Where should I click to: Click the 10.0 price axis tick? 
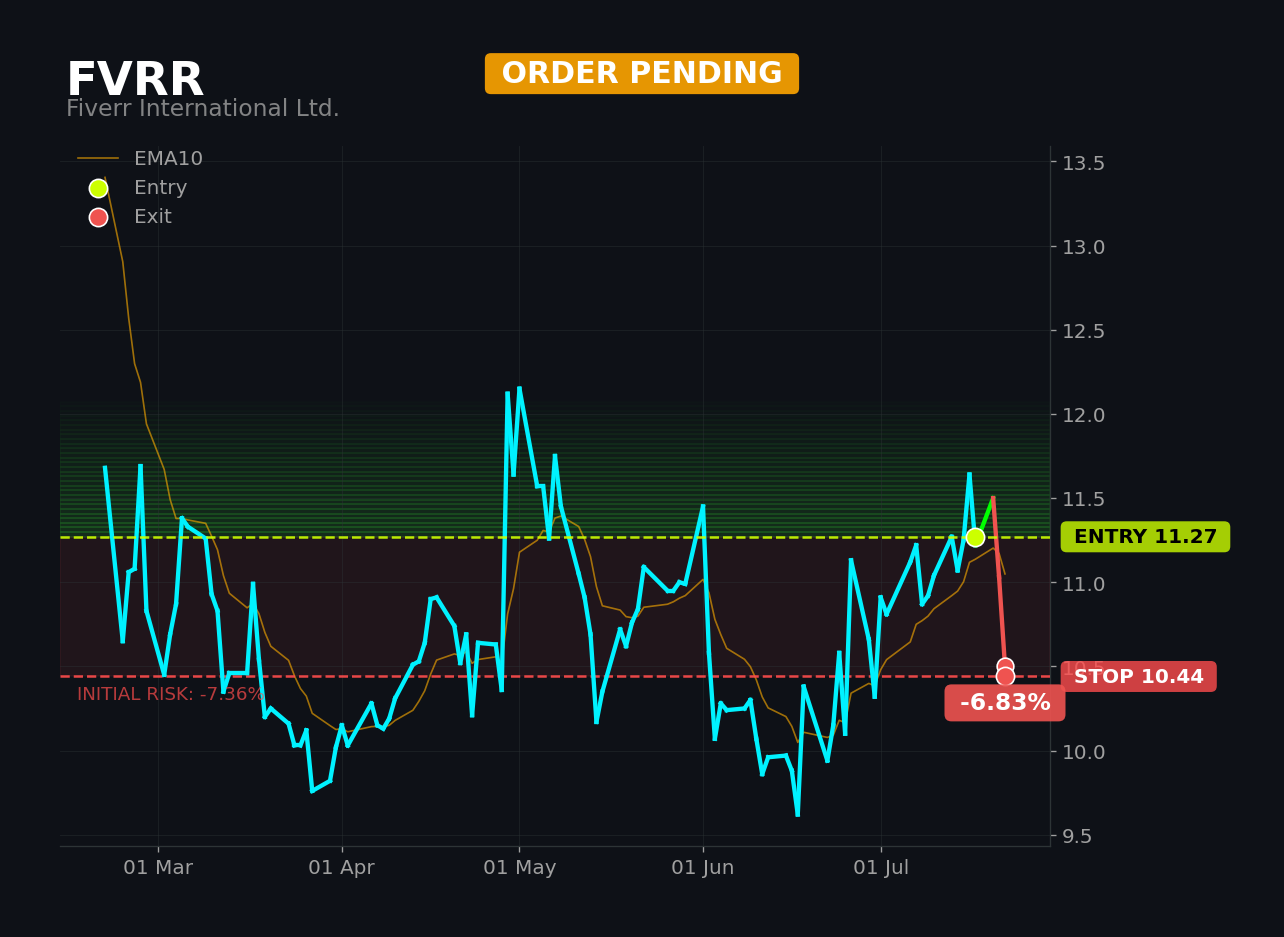(1083, 751)
